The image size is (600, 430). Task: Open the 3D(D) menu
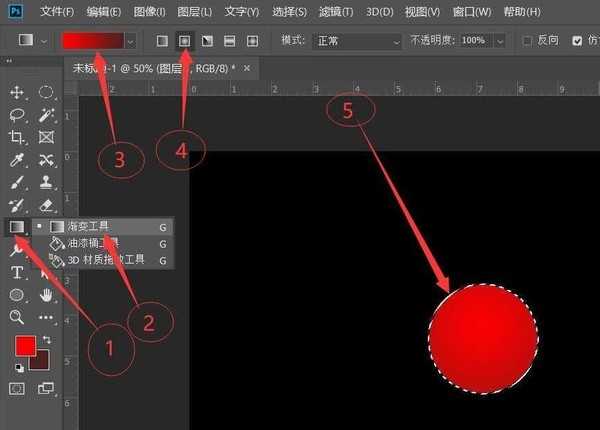[380, 12]
